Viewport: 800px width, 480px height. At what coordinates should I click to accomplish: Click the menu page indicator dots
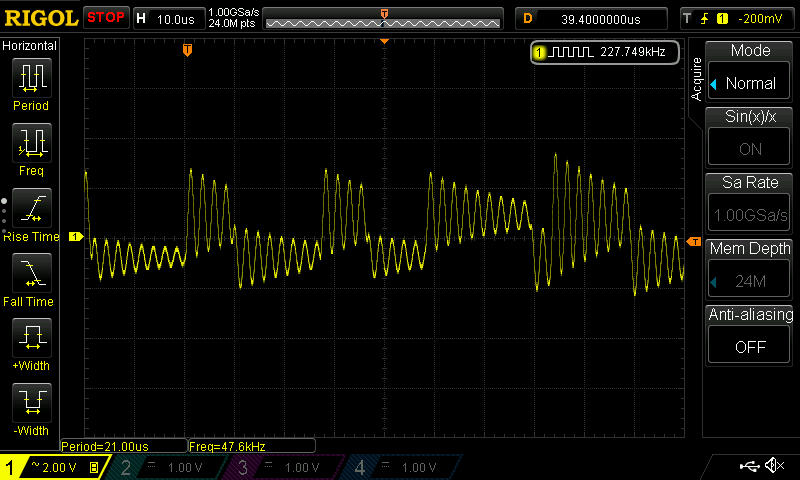tap(4, 216)
